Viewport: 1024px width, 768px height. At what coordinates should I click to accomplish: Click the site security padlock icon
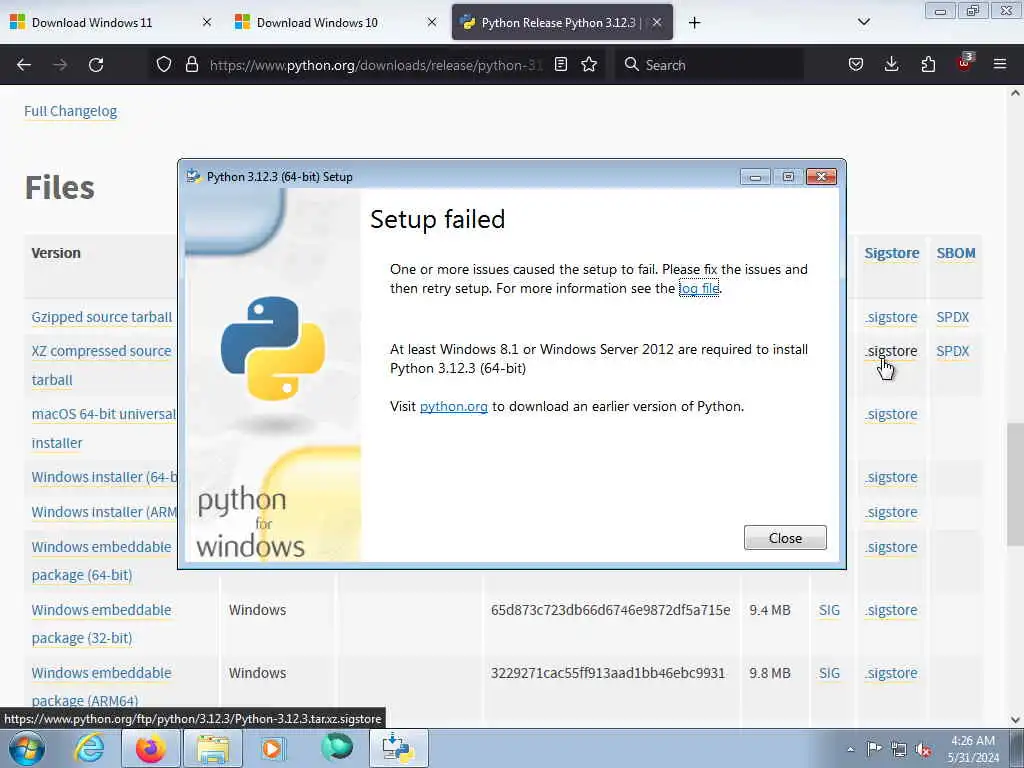[x=191, y=64]
